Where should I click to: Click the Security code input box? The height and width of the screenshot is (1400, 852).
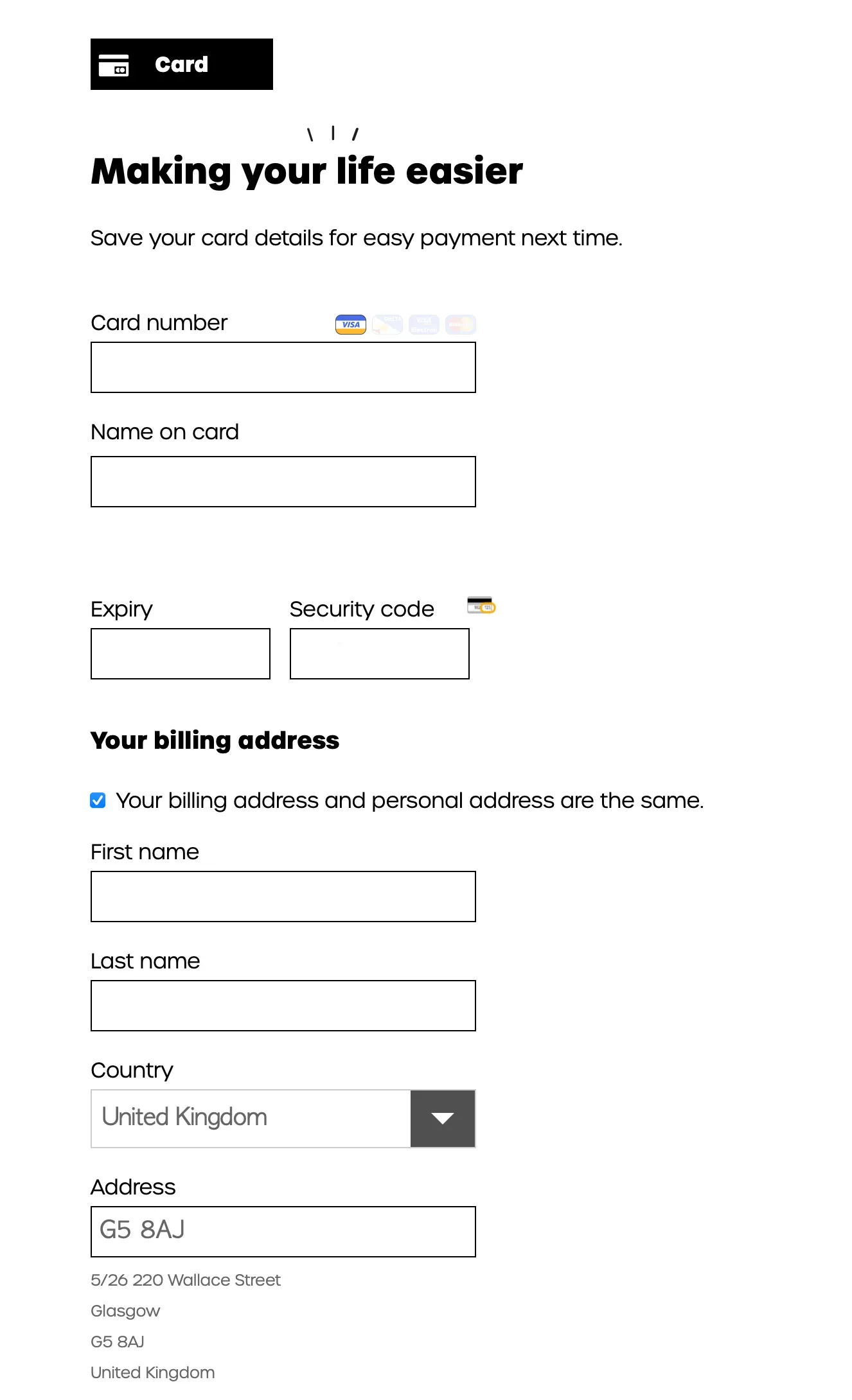tap(379, 654)
